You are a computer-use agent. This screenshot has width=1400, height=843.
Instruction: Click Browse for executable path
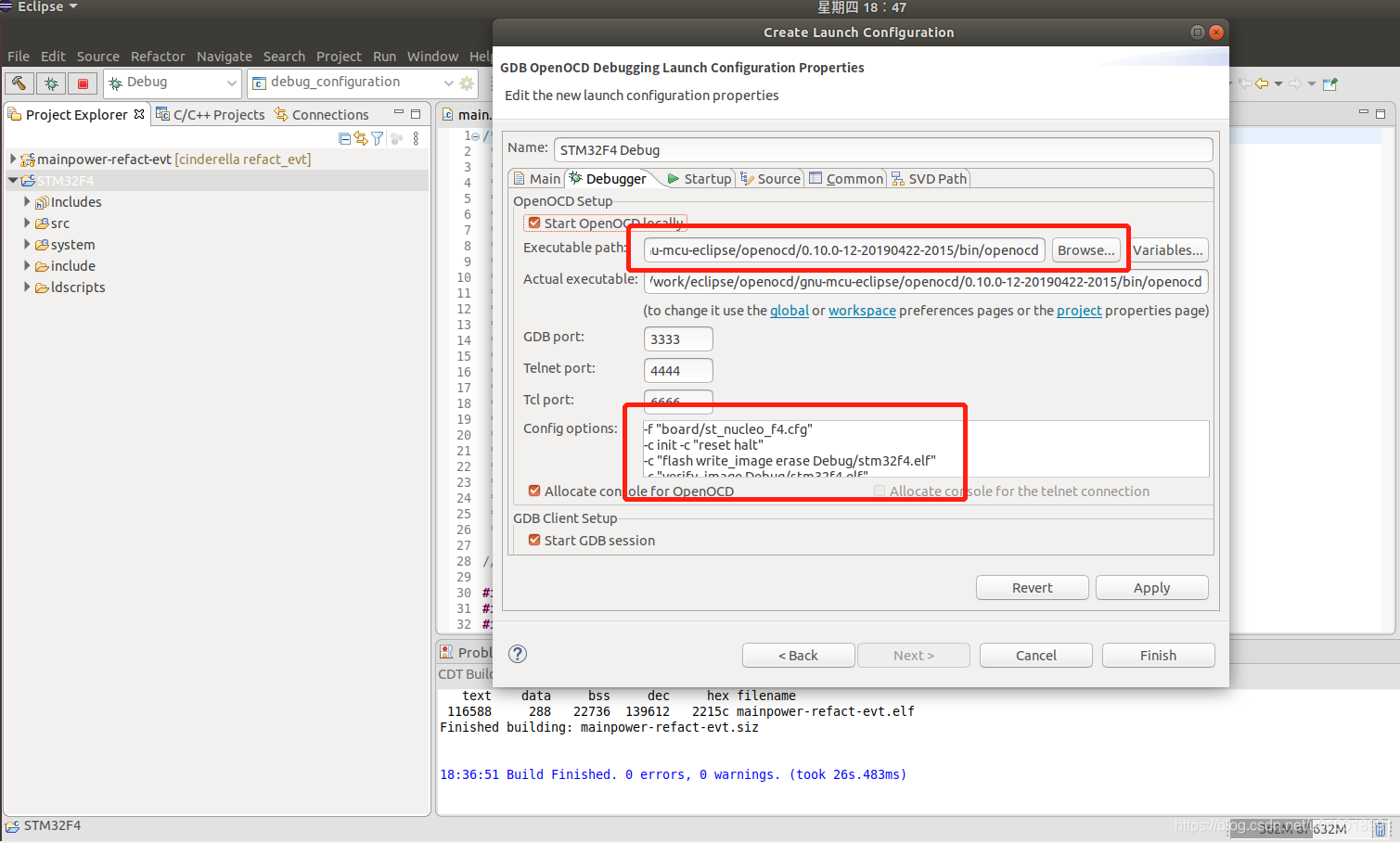click(1085, 249)
